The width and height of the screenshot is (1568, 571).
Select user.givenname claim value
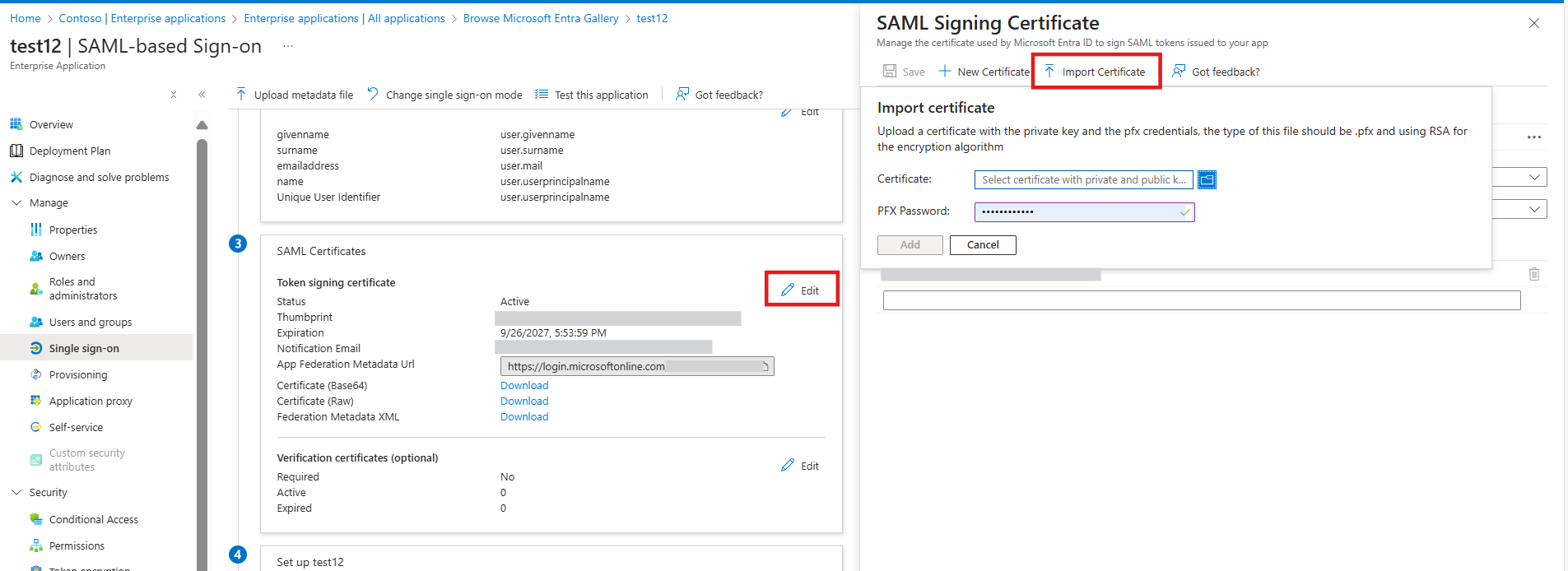pyautogui.click(x=537, y=135)
